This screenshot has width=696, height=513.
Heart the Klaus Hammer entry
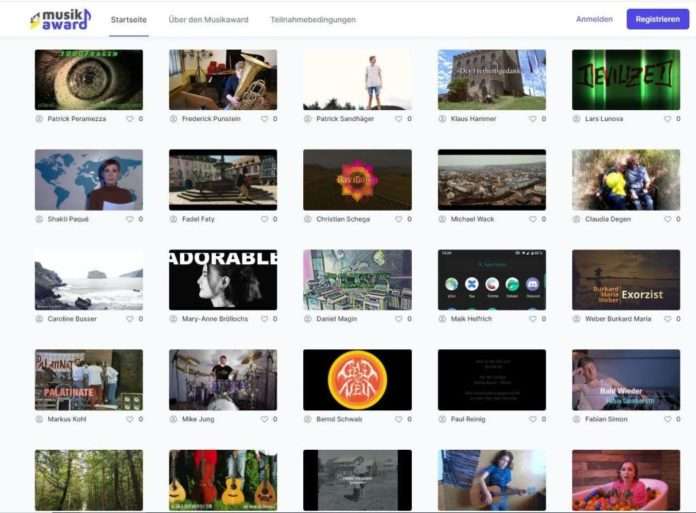532,119
